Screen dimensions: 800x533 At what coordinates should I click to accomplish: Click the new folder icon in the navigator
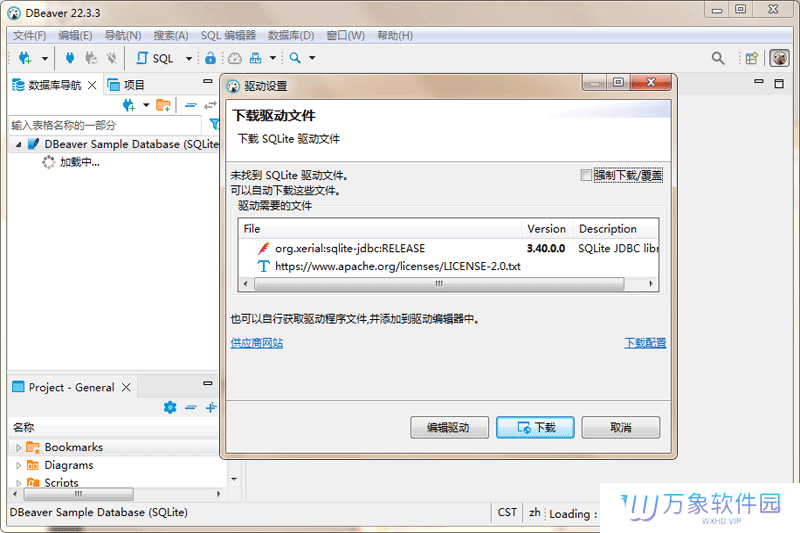pyautogui.click(x=163, y=106)
